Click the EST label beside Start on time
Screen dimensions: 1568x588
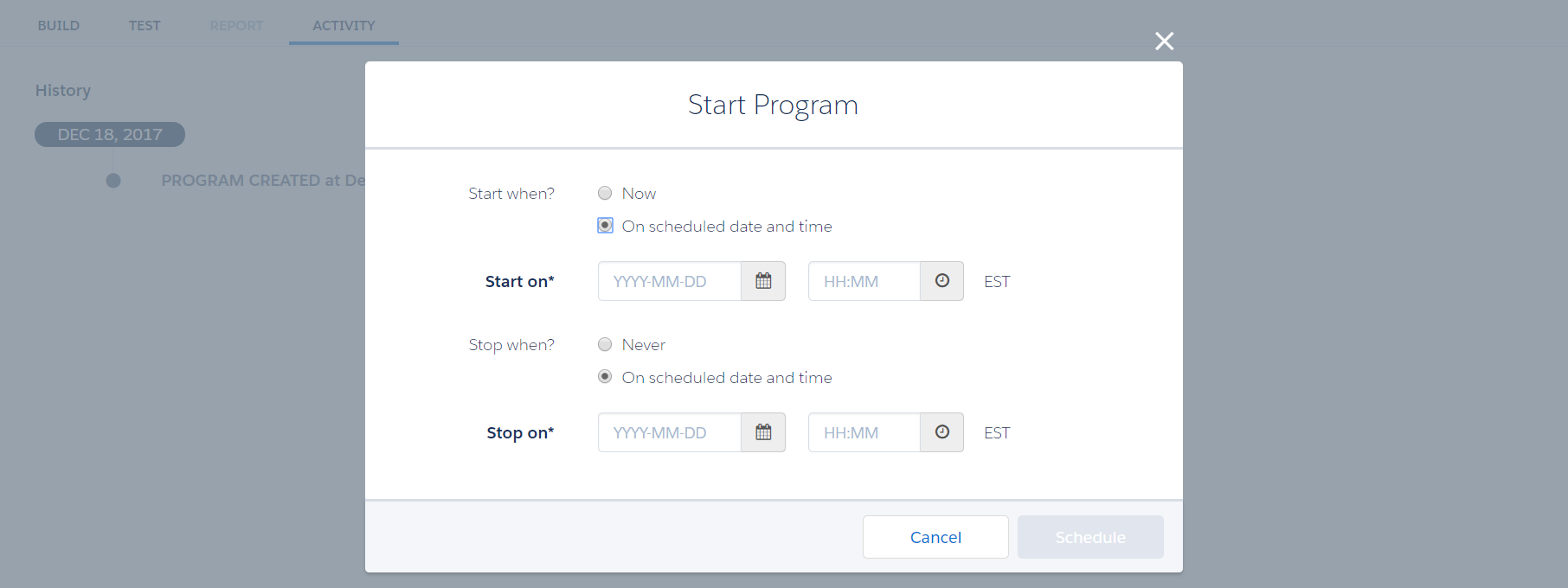996,281
